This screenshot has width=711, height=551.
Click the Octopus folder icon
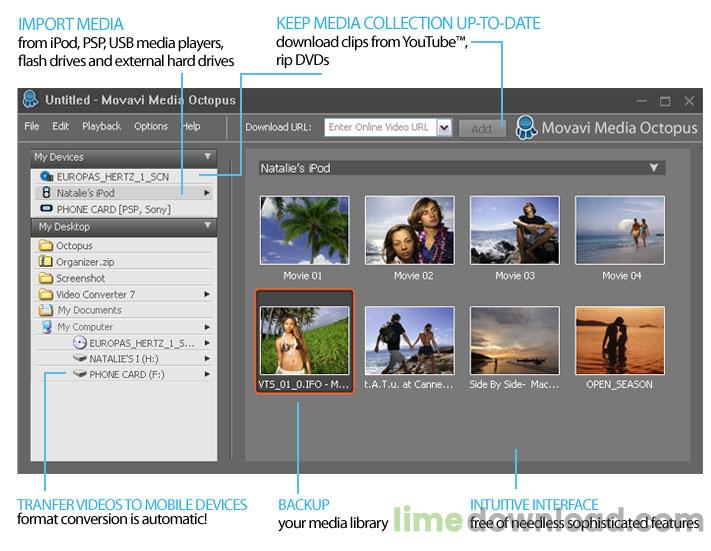coord(46,246)
